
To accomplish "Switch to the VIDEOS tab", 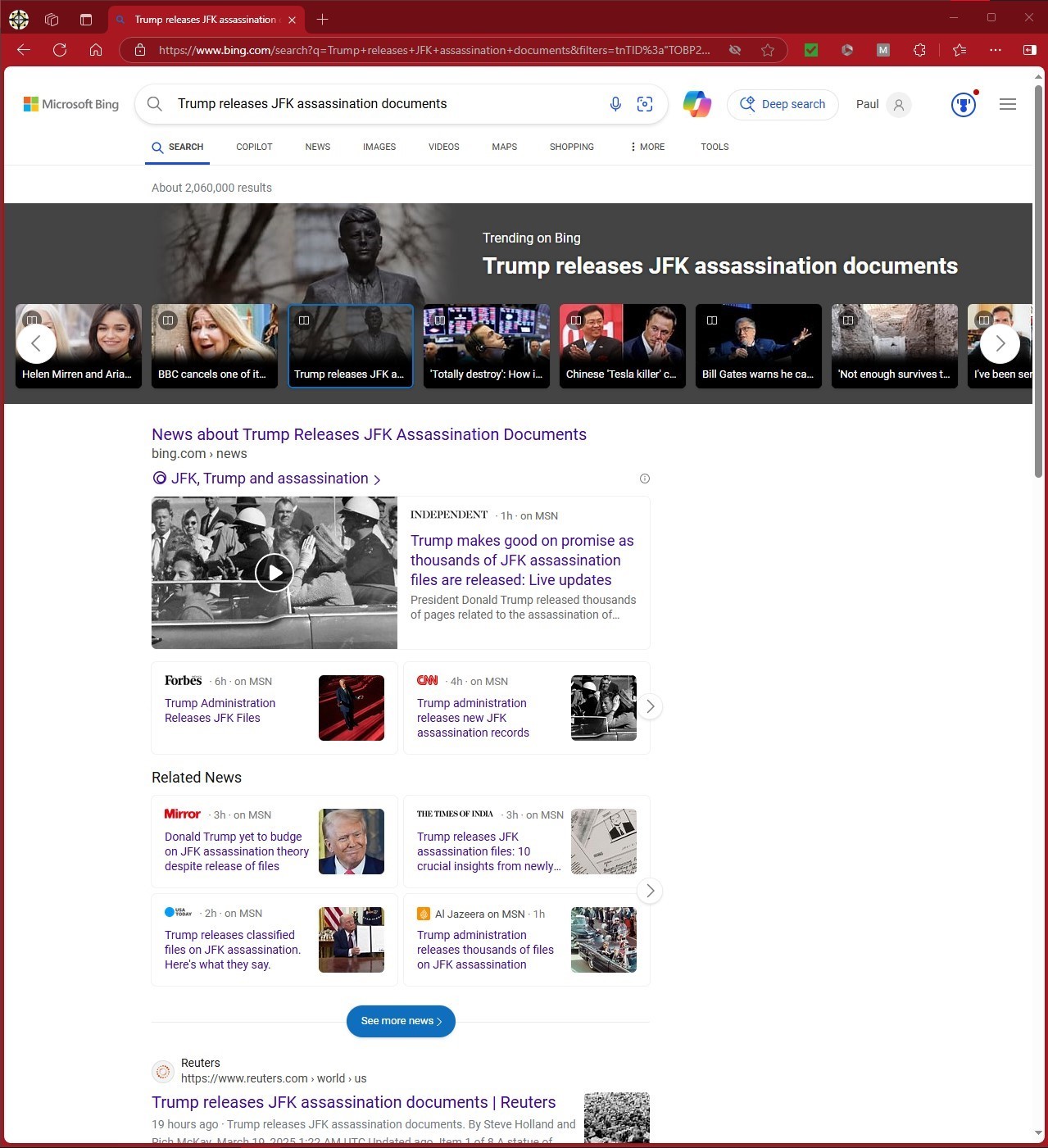I will click(444, 147).
